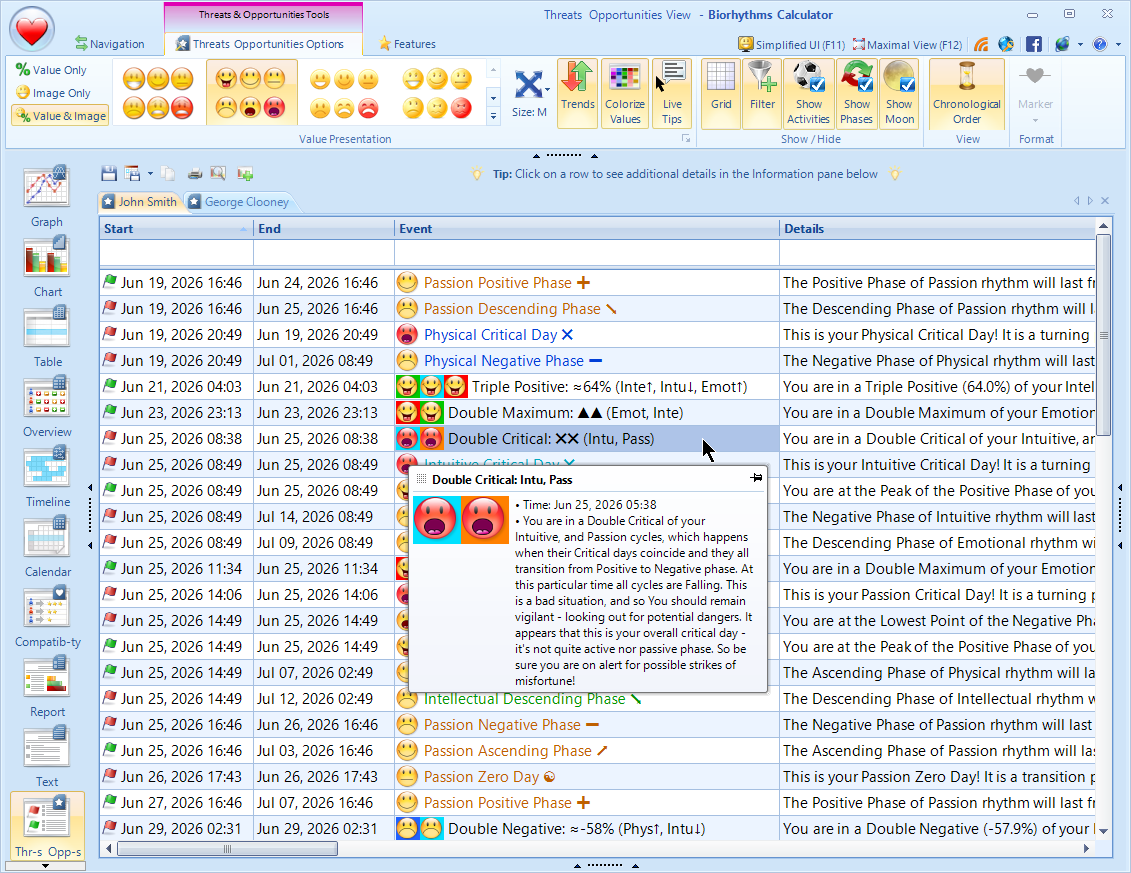The width and height of the screenshot is (1131, 873).
Task: Click the Trends ribbon button
Action: [x=577, y=93]
